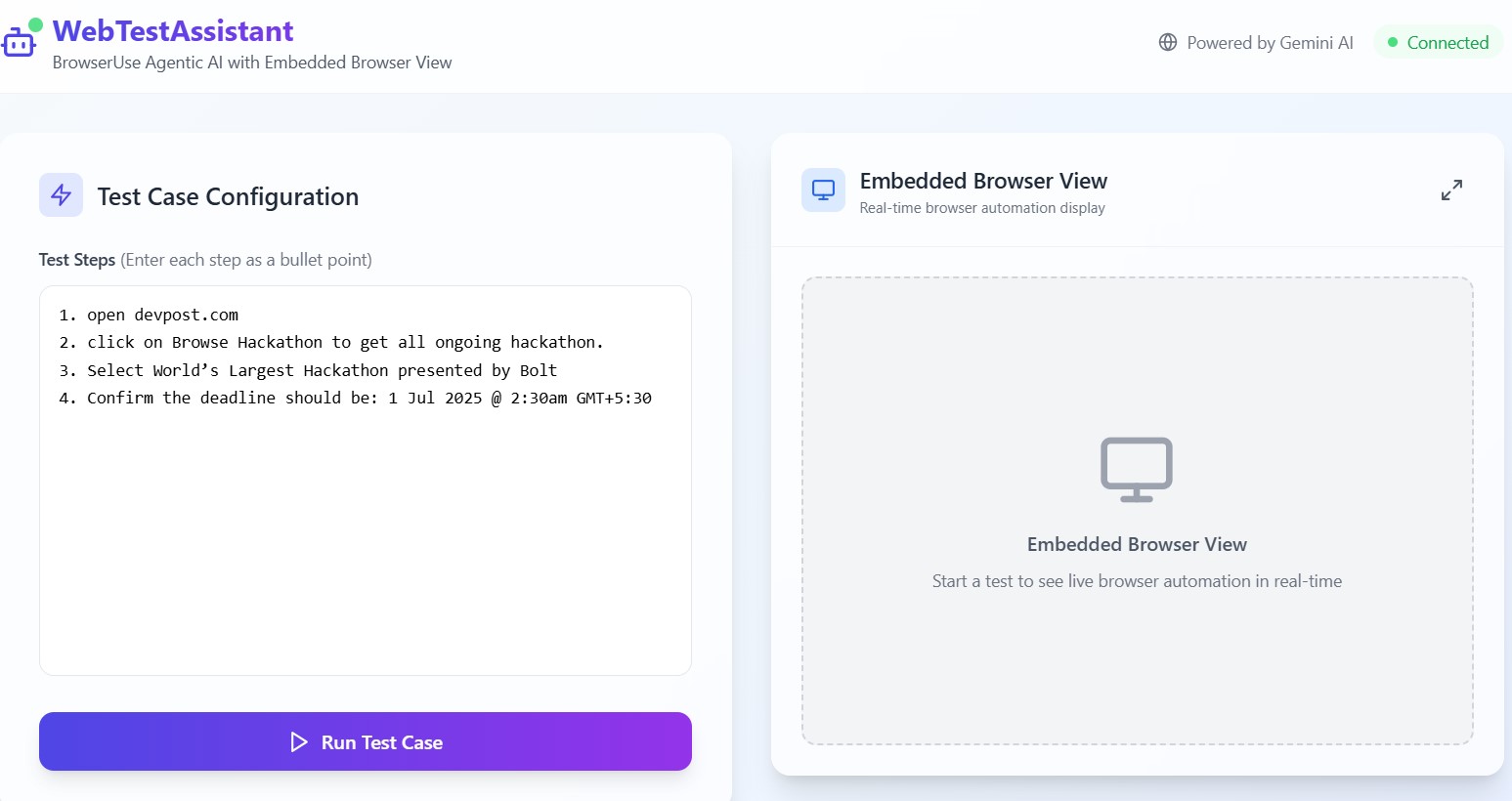
Task: Run the test case with the purple button
Action: (366, 741)
